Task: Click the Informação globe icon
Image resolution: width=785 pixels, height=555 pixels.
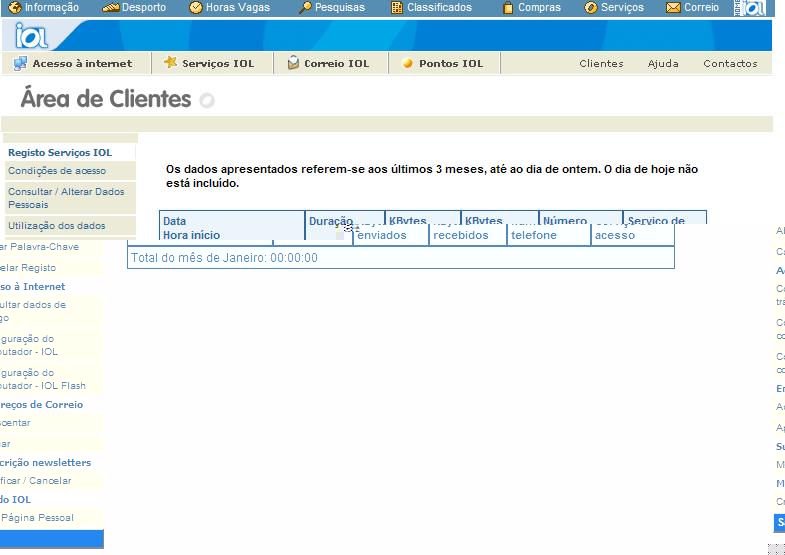Action: pos(16,7)
